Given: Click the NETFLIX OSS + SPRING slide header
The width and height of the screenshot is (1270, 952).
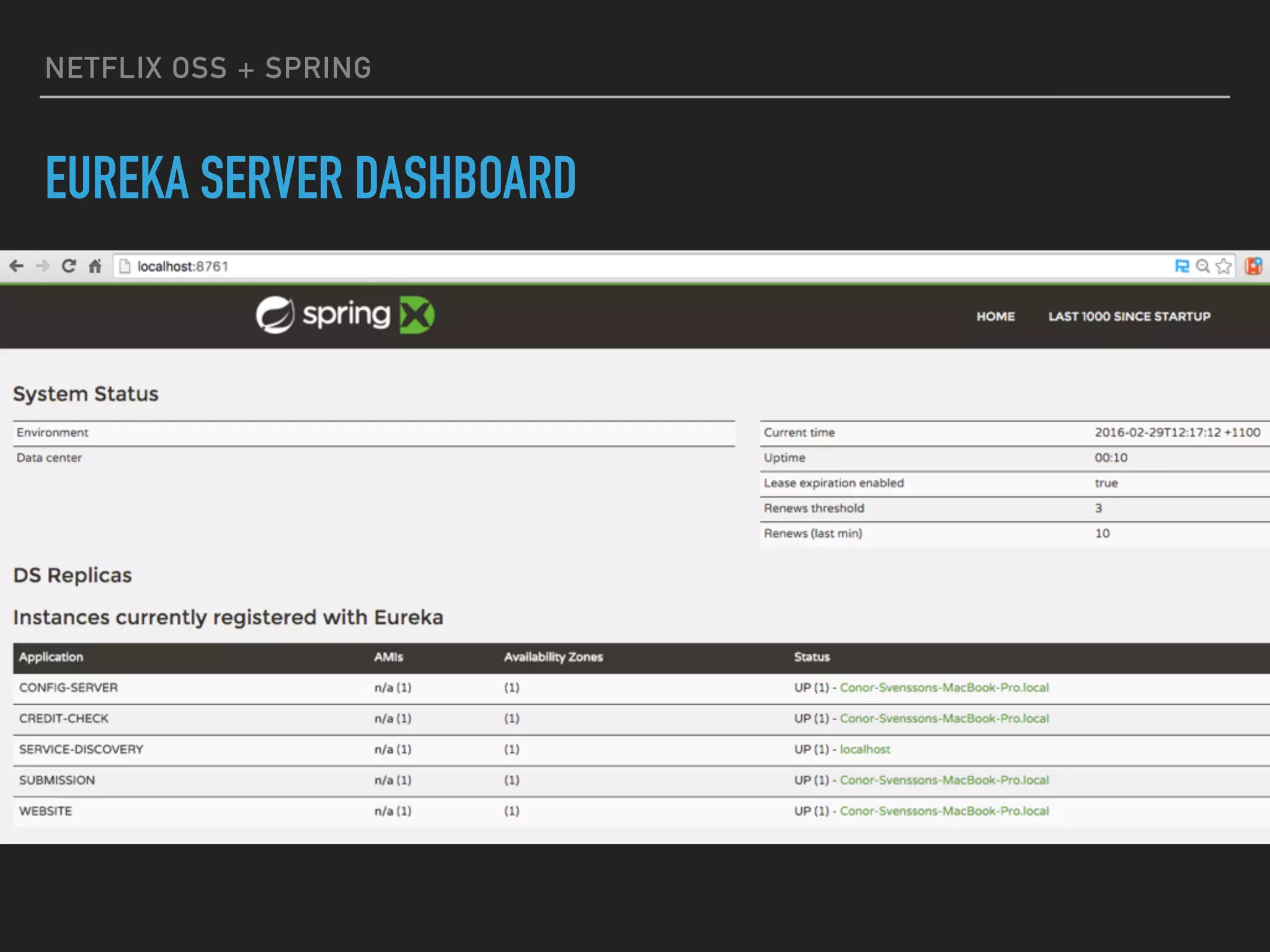Looking at the screenshot, I should tap(208, 68).
